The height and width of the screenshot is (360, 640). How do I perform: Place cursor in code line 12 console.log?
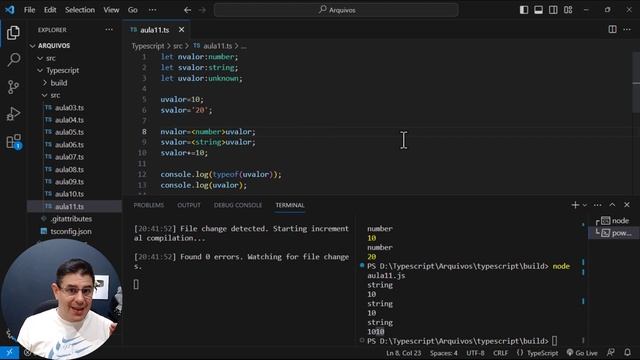(x=221, y=174)
